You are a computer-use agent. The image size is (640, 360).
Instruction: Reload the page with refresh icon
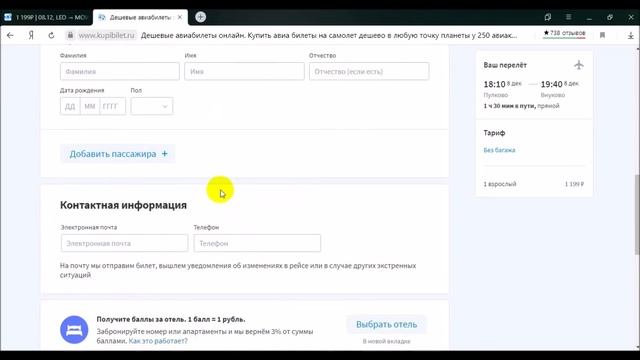51,36
